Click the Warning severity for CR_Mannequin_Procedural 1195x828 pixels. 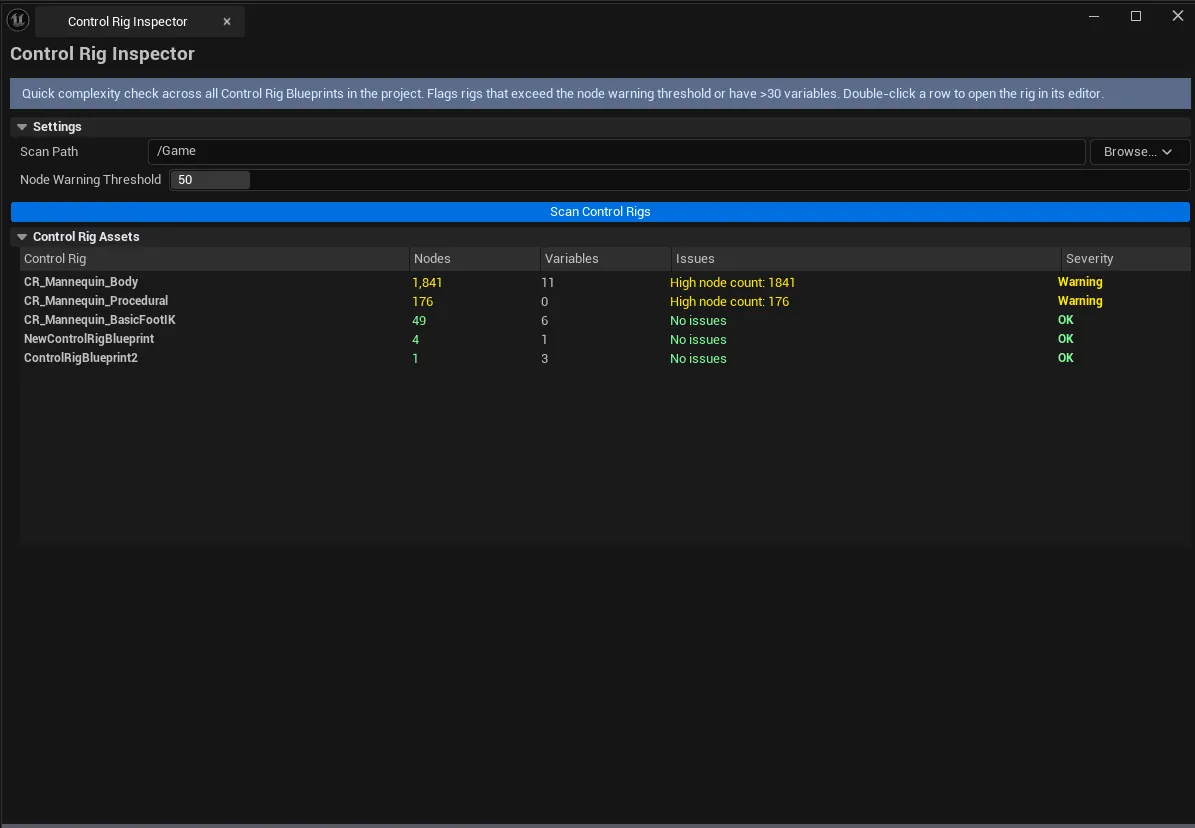1080,301
